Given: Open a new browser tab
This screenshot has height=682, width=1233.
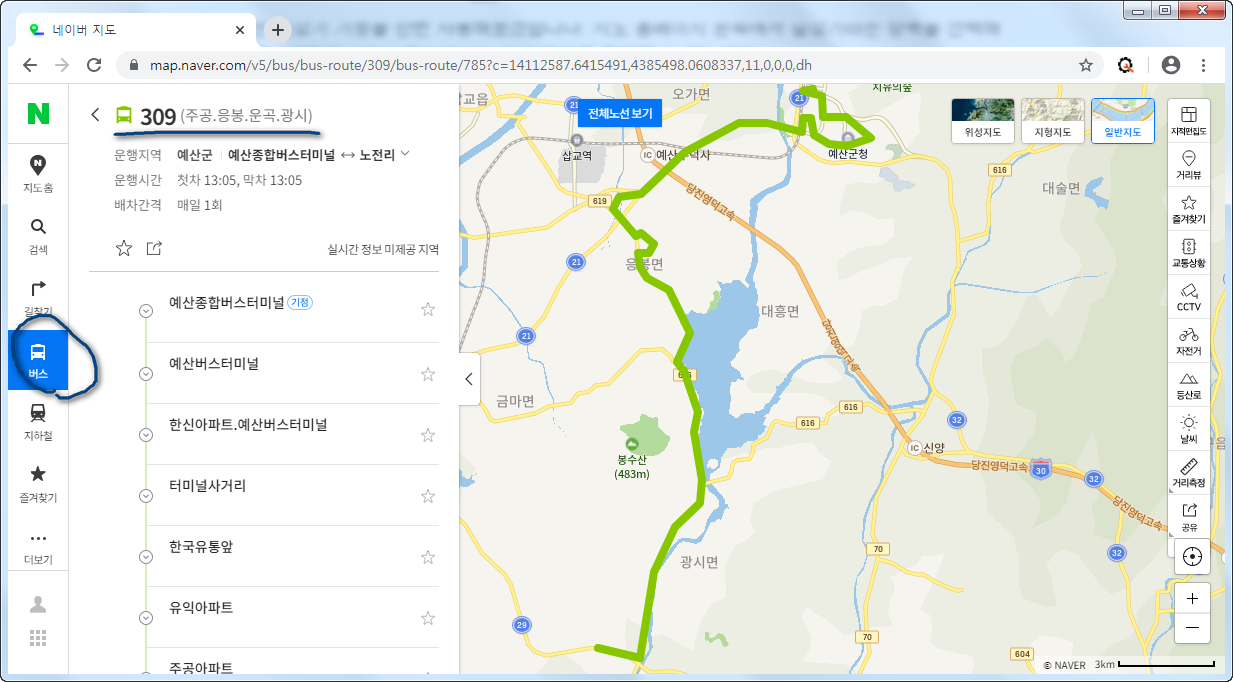Looking at the screenshot, I should [x=278, y=29].
